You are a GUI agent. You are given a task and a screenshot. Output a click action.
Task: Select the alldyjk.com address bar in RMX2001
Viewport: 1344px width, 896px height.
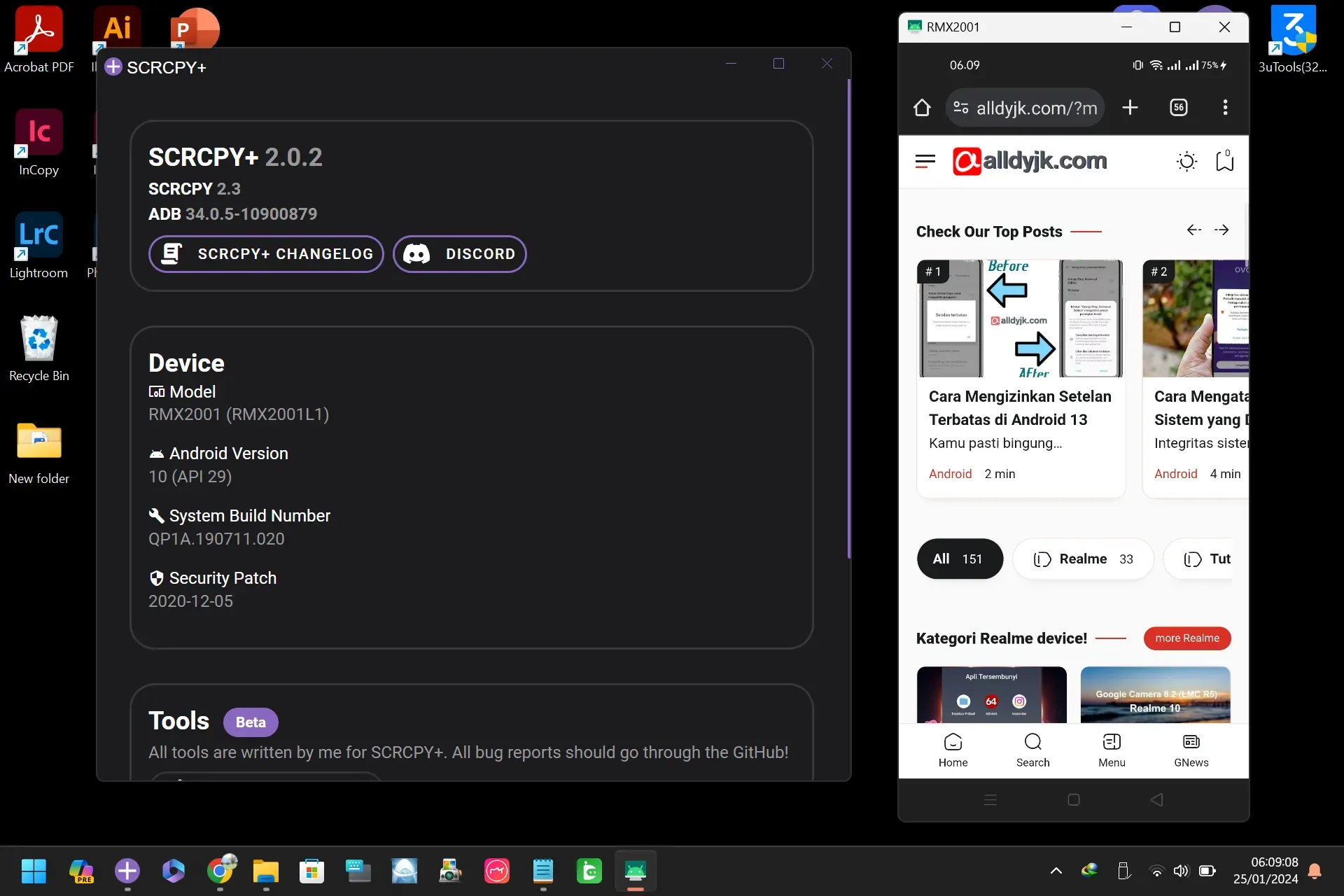pyautogui.click(x=1025, y=108)
